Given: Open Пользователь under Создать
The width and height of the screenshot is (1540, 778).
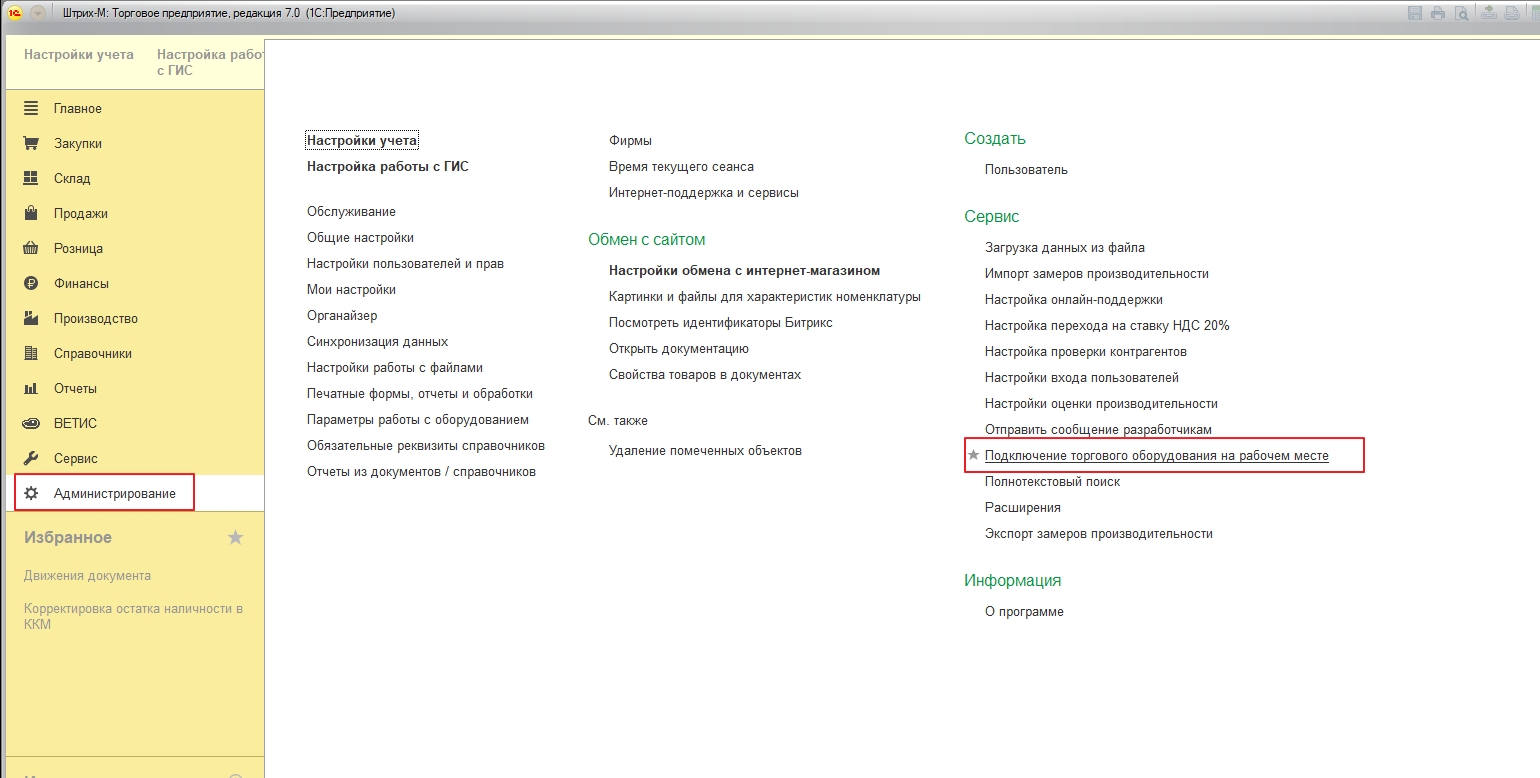Looking at the screenshot, I should point(1026,170).
